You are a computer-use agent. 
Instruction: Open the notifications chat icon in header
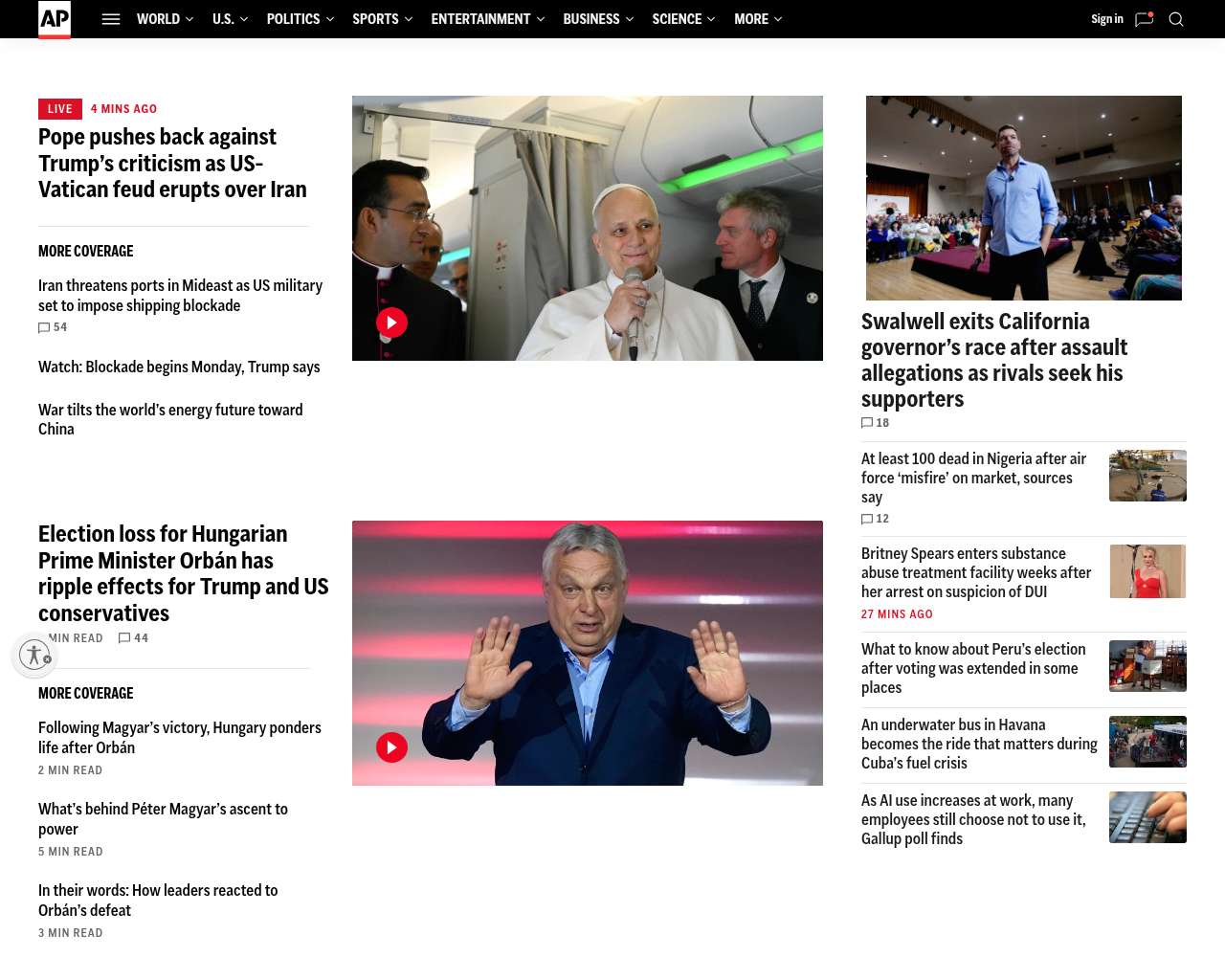click(x=1144, y=19)
